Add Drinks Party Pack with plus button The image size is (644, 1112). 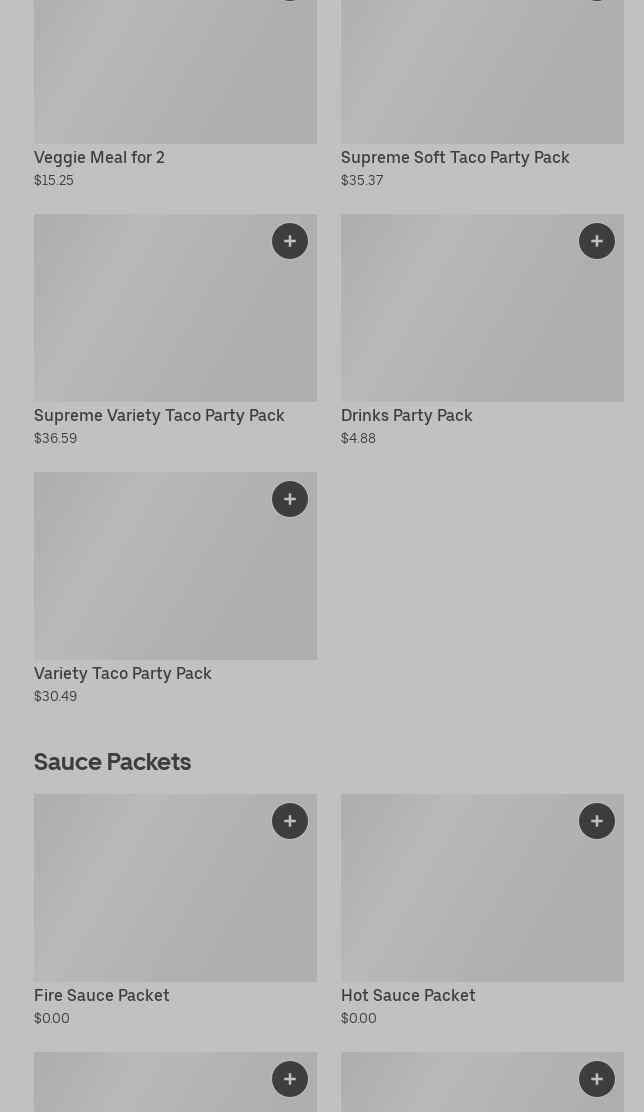pos(597,241)
